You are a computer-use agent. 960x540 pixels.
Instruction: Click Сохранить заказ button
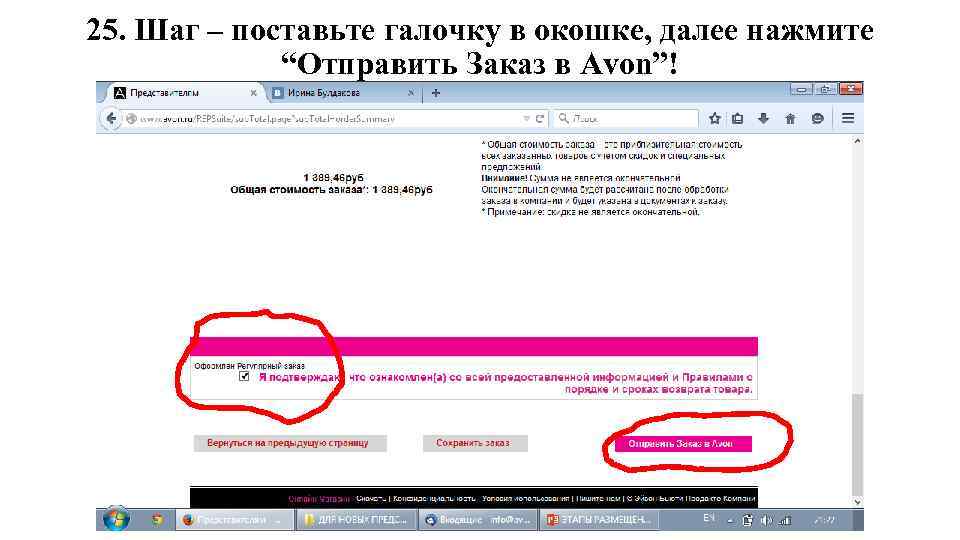[x=474, y=443]
